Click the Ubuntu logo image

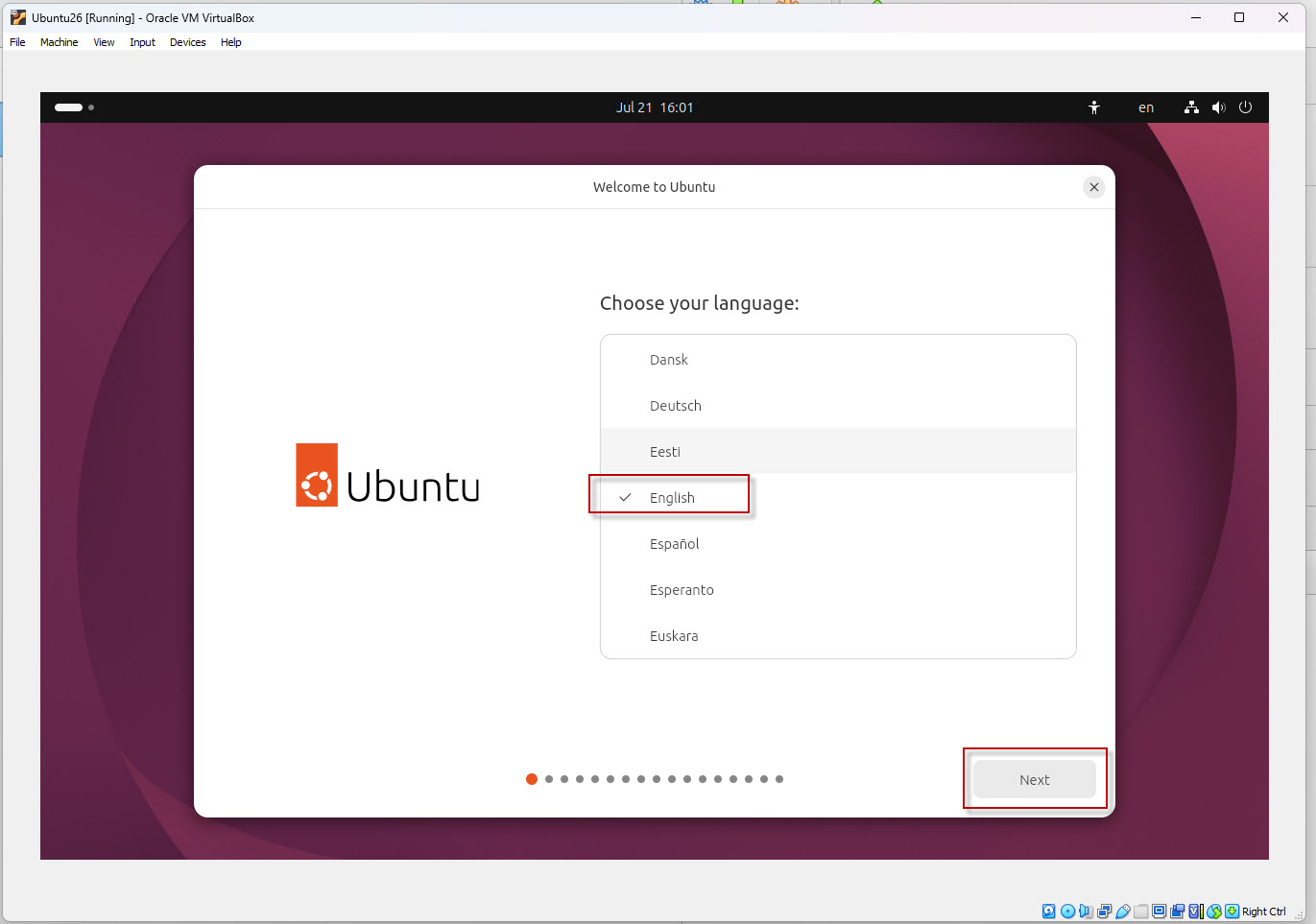pos(388,475)
